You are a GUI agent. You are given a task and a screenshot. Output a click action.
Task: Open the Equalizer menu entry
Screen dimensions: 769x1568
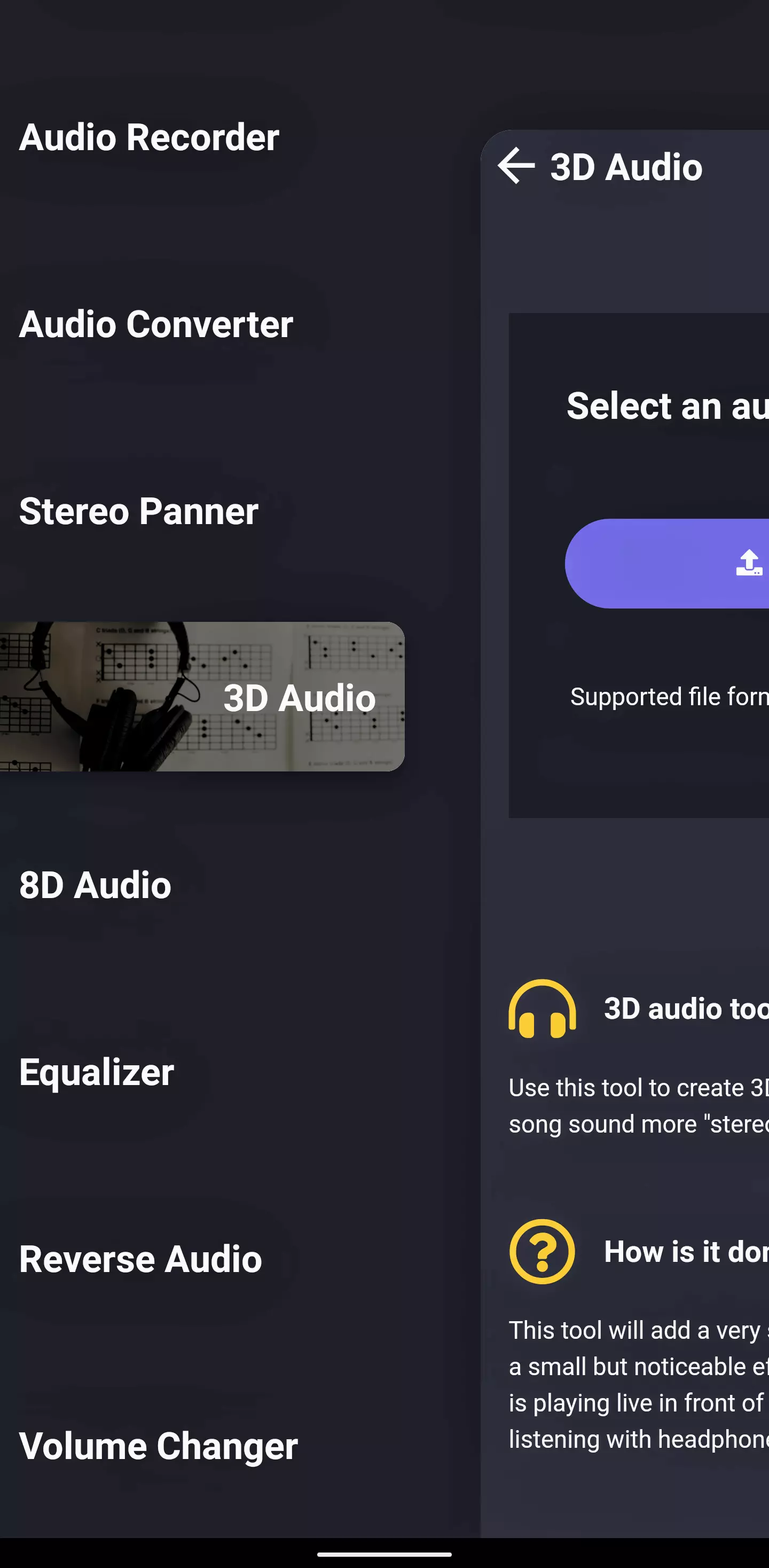click(x=96, y=1072)
